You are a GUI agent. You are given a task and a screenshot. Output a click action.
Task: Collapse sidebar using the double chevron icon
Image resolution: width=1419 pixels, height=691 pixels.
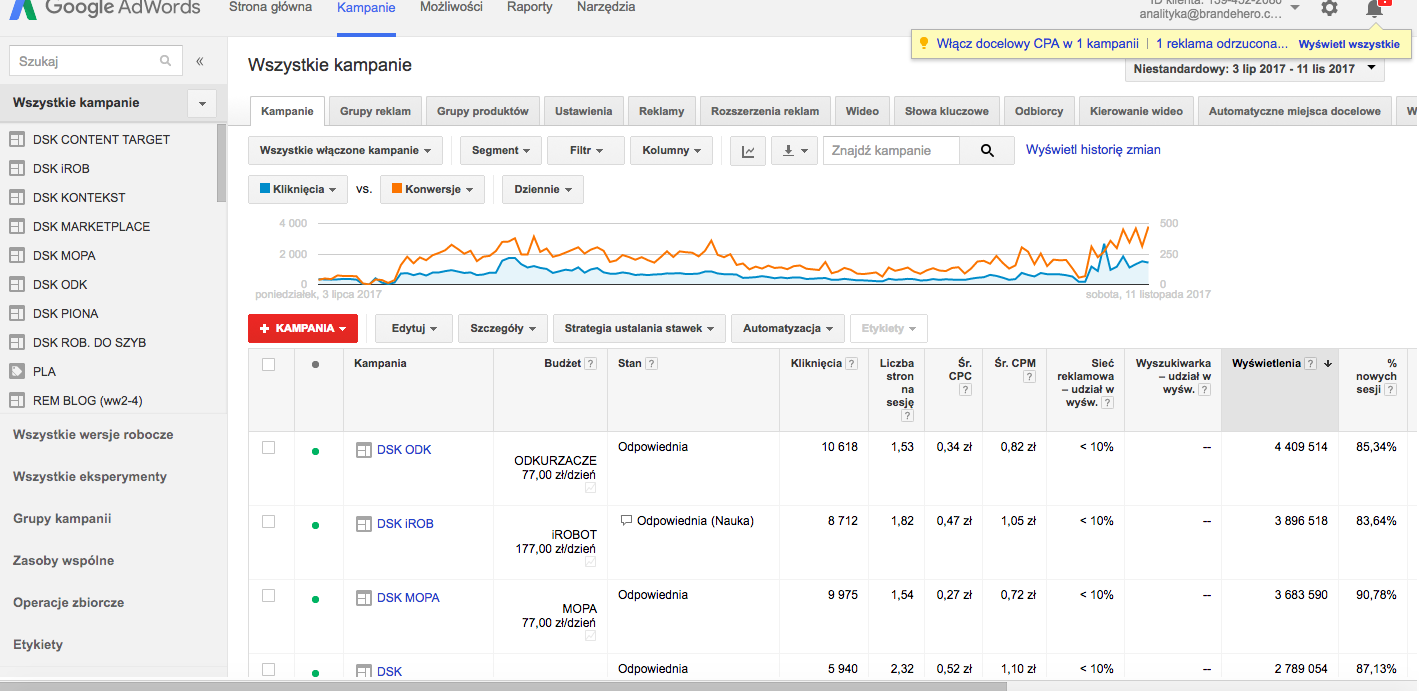coord(200,61)
